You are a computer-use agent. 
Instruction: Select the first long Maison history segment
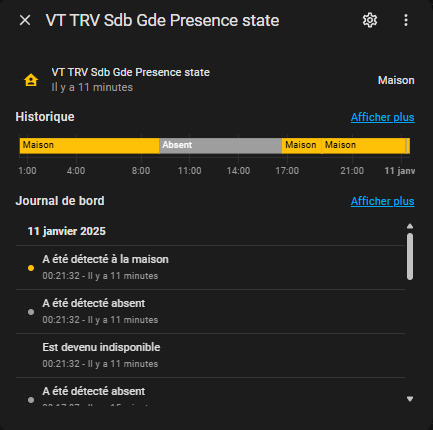click(90, 146)
